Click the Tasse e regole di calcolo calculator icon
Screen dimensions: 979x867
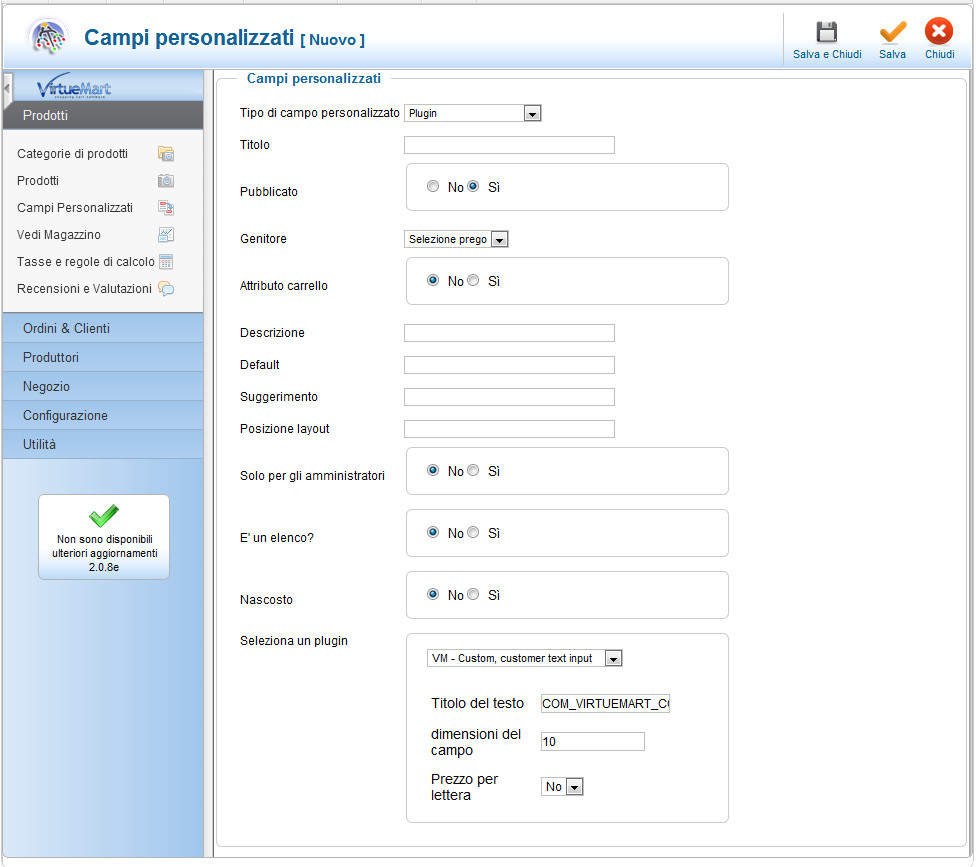click(166, 262)
